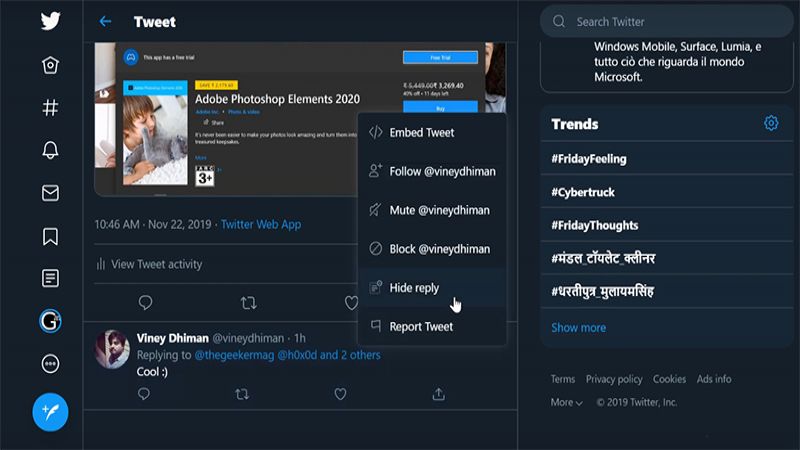Open Home from the sidebar

click(x=51, y=65)
